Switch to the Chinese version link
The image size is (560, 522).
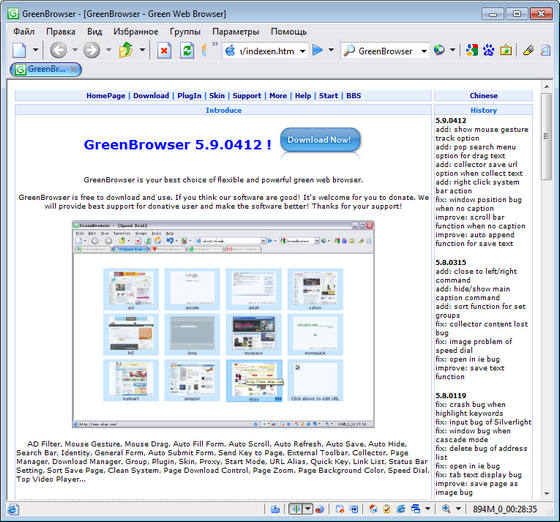(x=484, y=96)
